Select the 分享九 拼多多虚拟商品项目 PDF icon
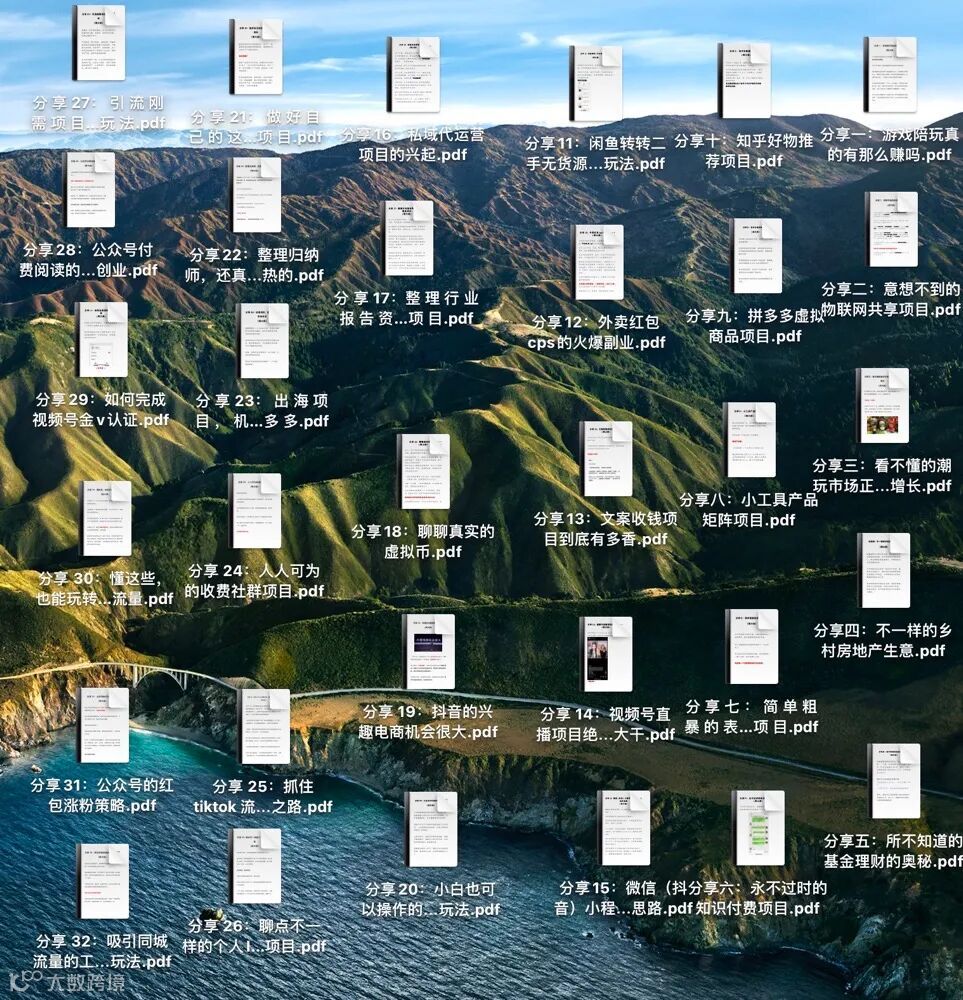 pos(756,256)
